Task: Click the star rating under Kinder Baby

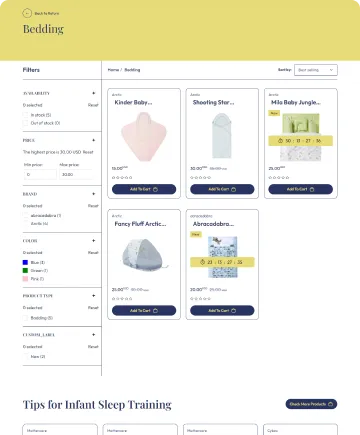Action: (x=122, y=177)
